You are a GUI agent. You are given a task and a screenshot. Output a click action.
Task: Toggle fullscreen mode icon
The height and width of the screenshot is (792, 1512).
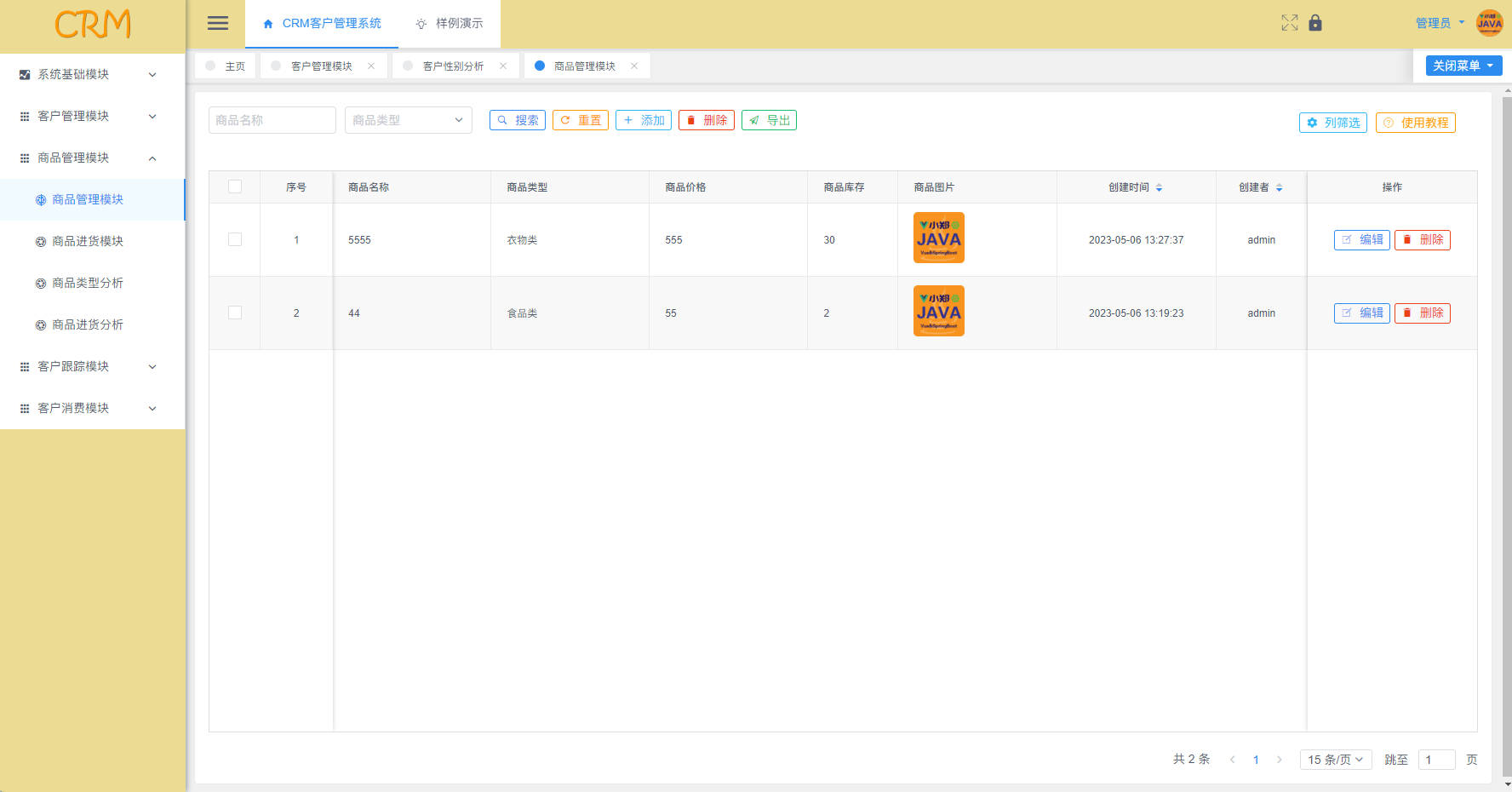(1289, 23)
